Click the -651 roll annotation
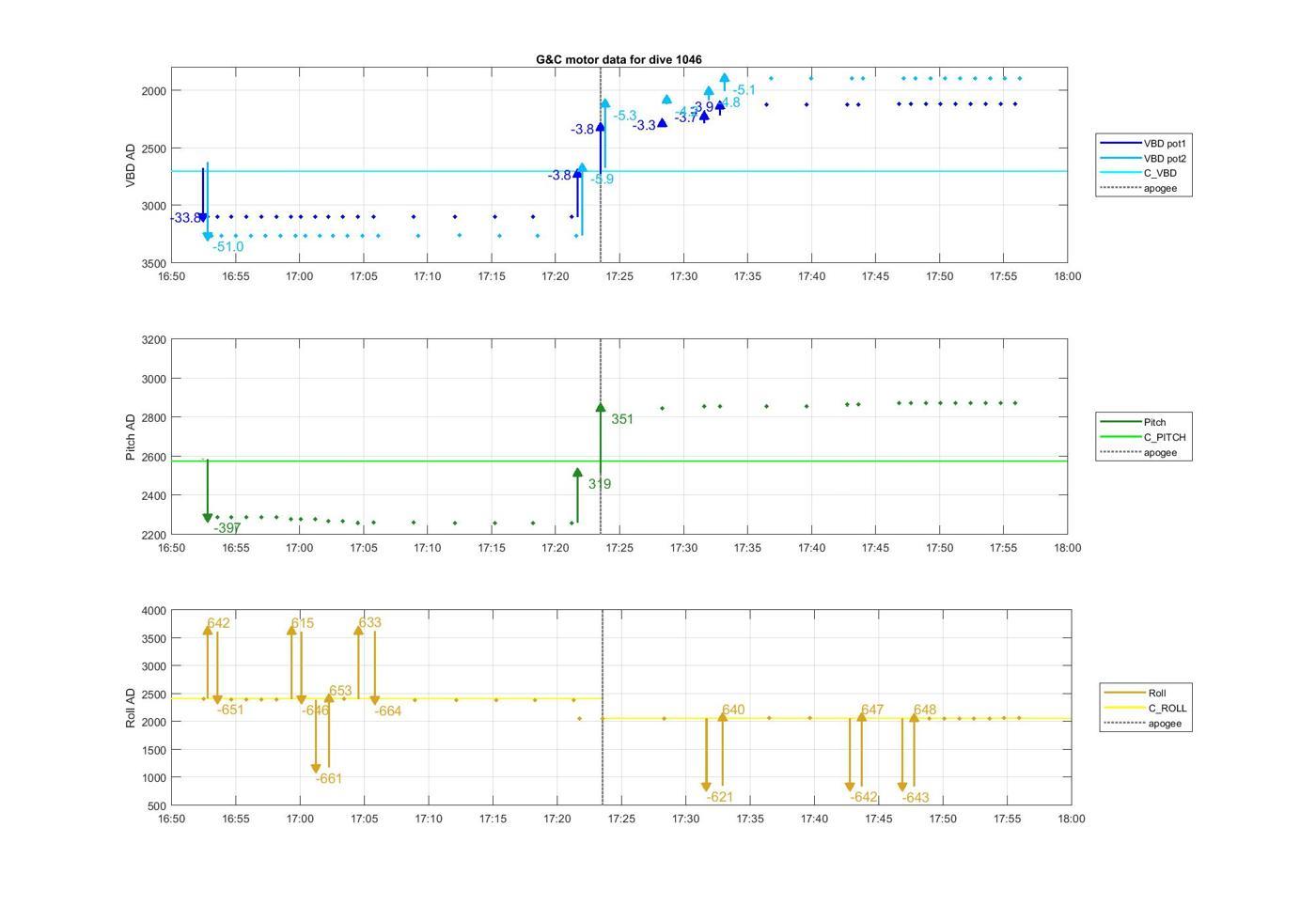1316x906 pixels. click(230, 710)
